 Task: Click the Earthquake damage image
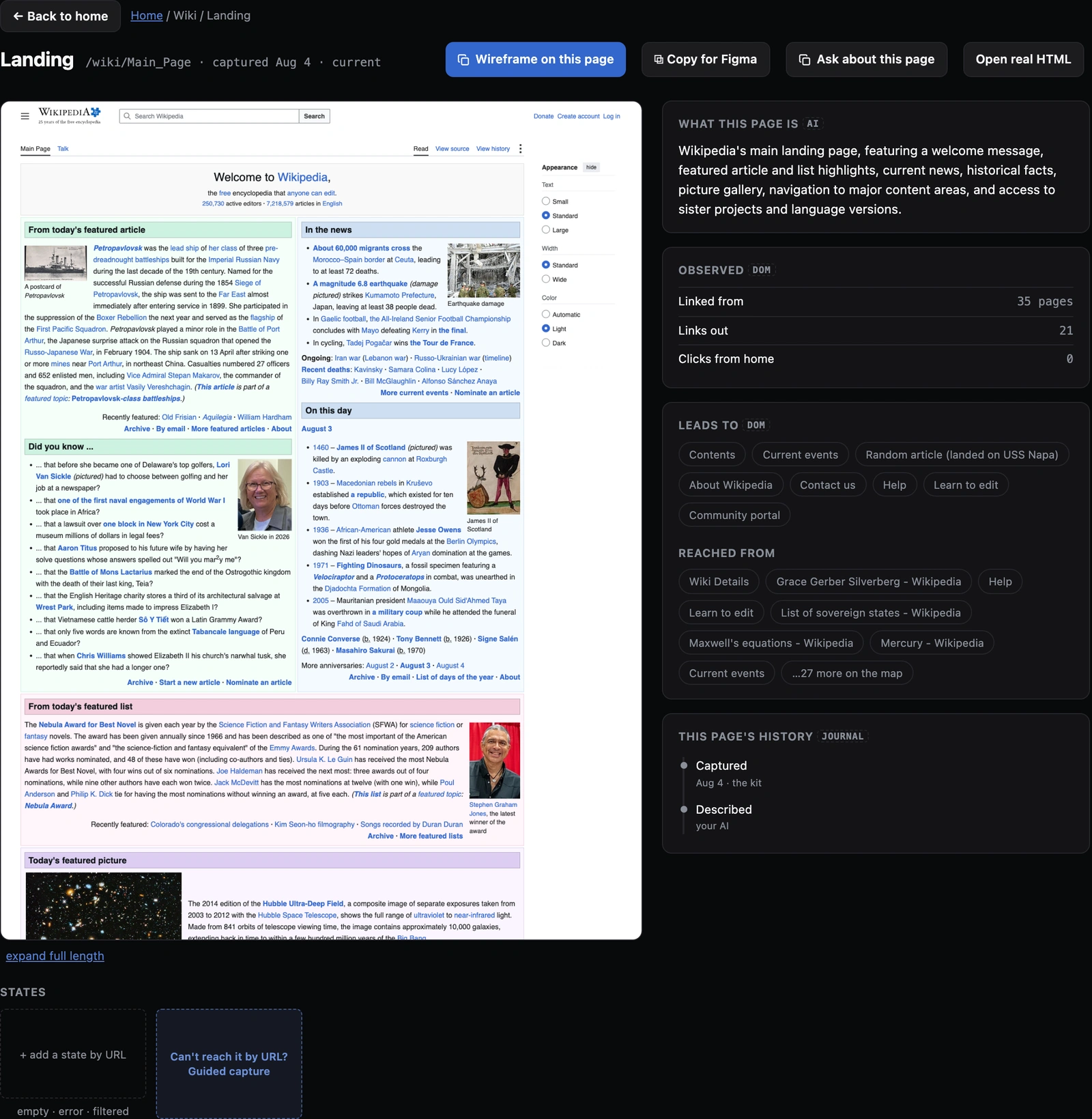[x=483, y=270]
